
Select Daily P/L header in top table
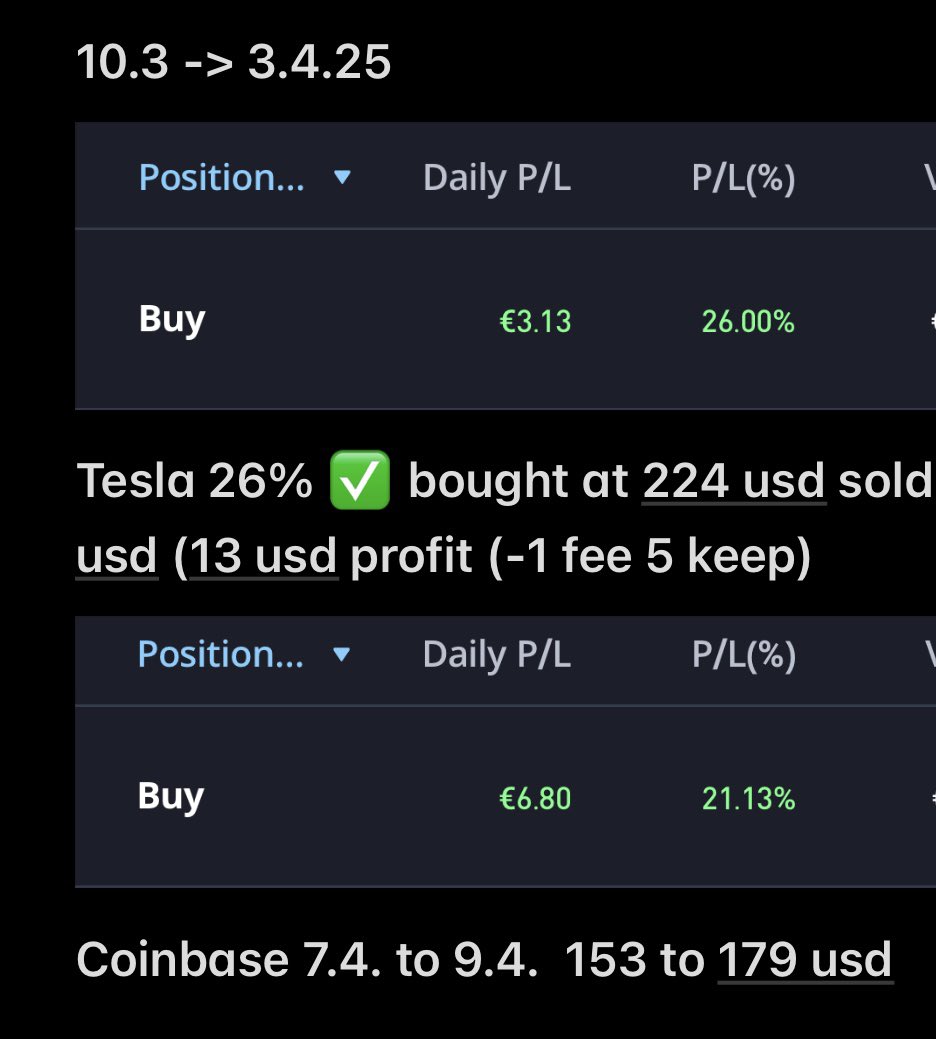[x=497, y=178]
